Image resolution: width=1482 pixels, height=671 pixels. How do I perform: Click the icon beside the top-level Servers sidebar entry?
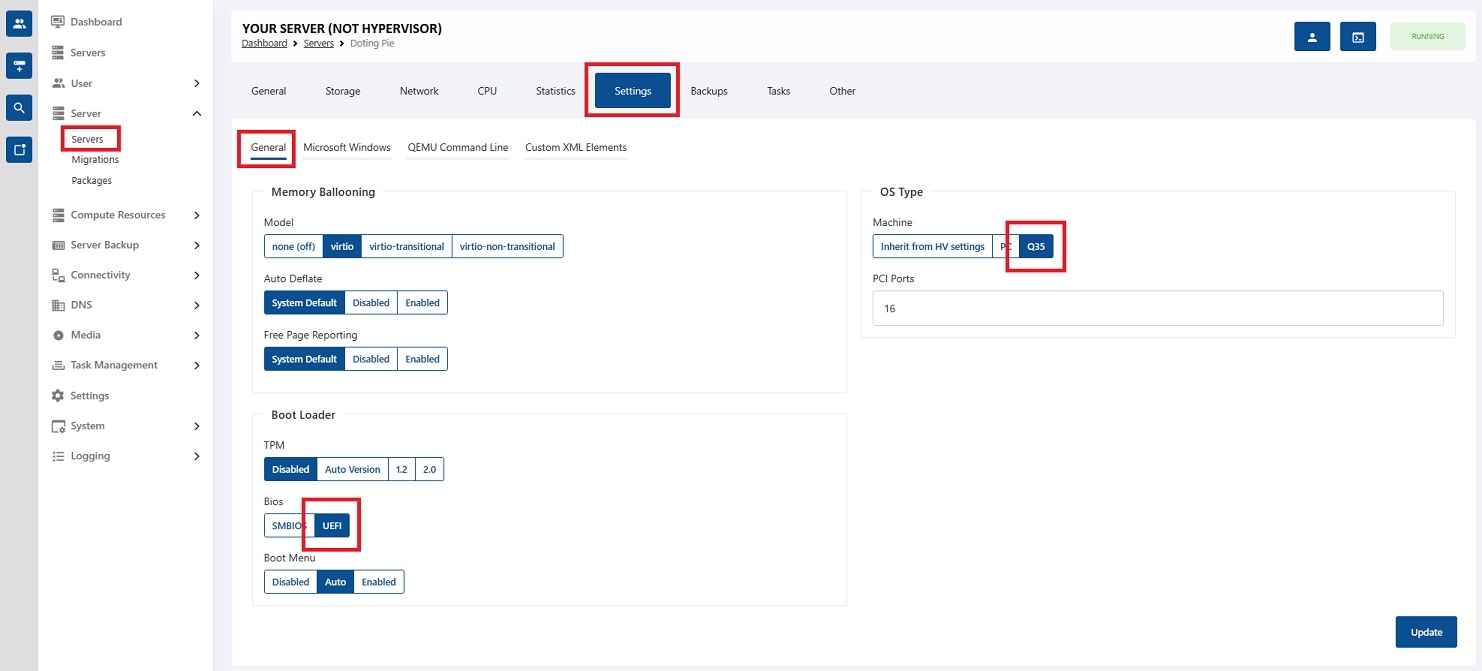click(58, 52)
